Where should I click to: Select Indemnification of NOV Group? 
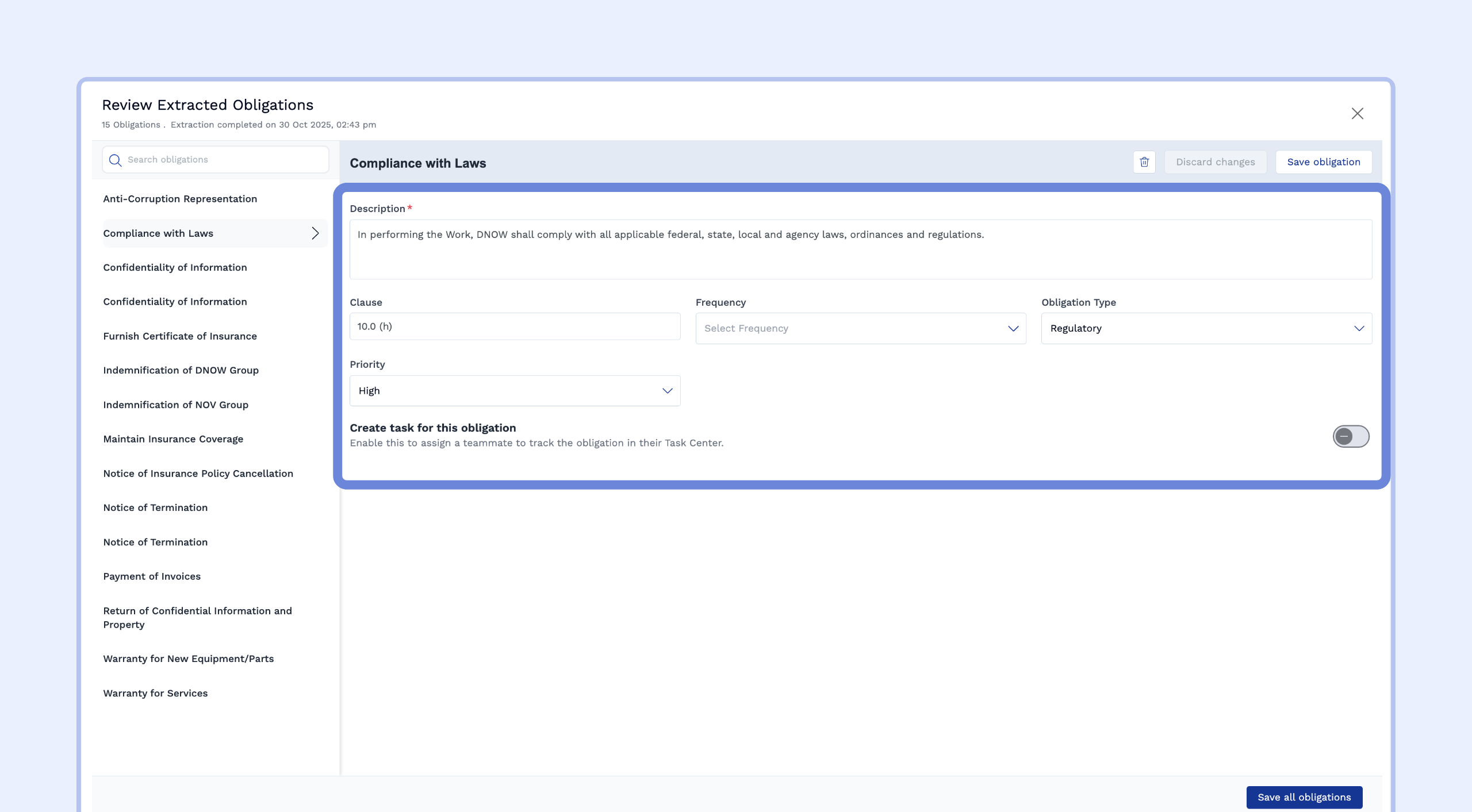click(175, 405)
